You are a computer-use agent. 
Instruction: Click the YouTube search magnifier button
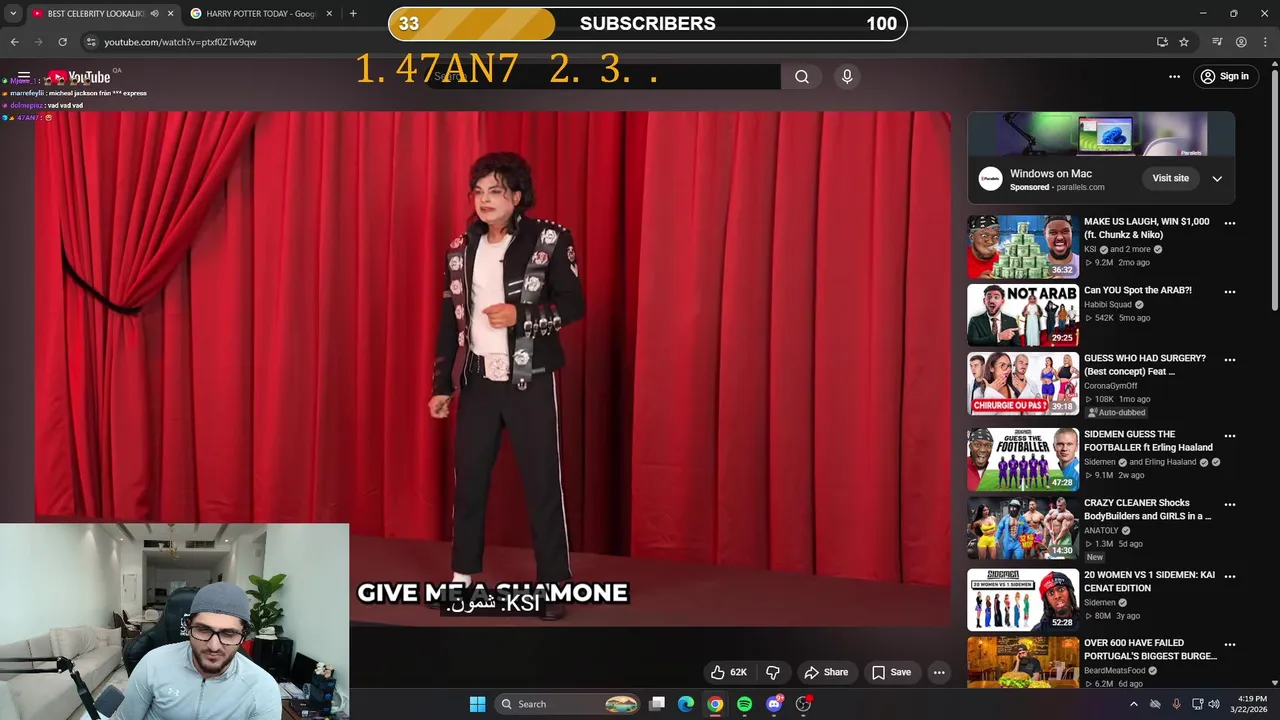[x=802, y=77]
